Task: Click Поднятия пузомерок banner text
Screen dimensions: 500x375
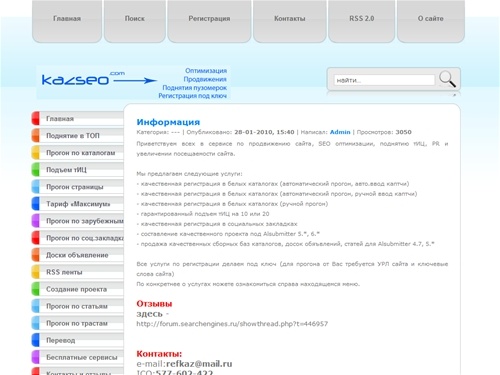Action: click(x=195, y=87)
